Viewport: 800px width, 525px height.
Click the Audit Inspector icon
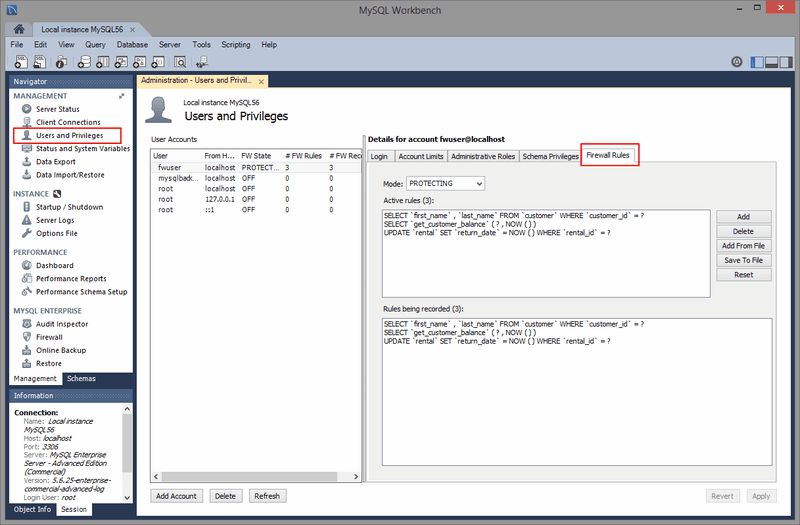tap(27, 324)
